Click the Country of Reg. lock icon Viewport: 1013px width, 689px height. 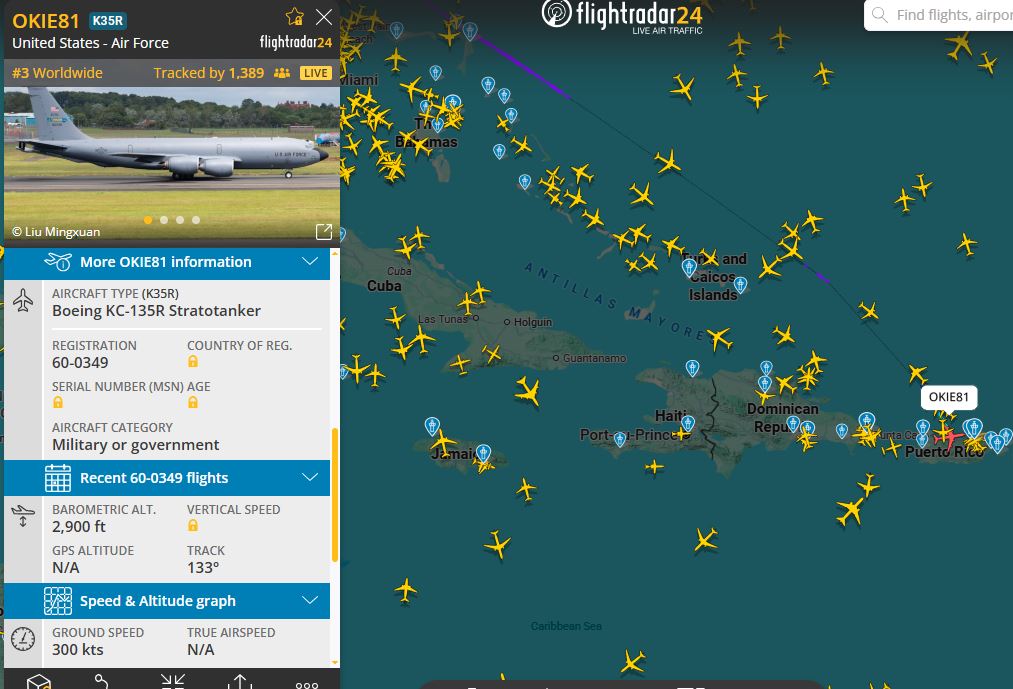pyautogui.click(x=193, y=361)
